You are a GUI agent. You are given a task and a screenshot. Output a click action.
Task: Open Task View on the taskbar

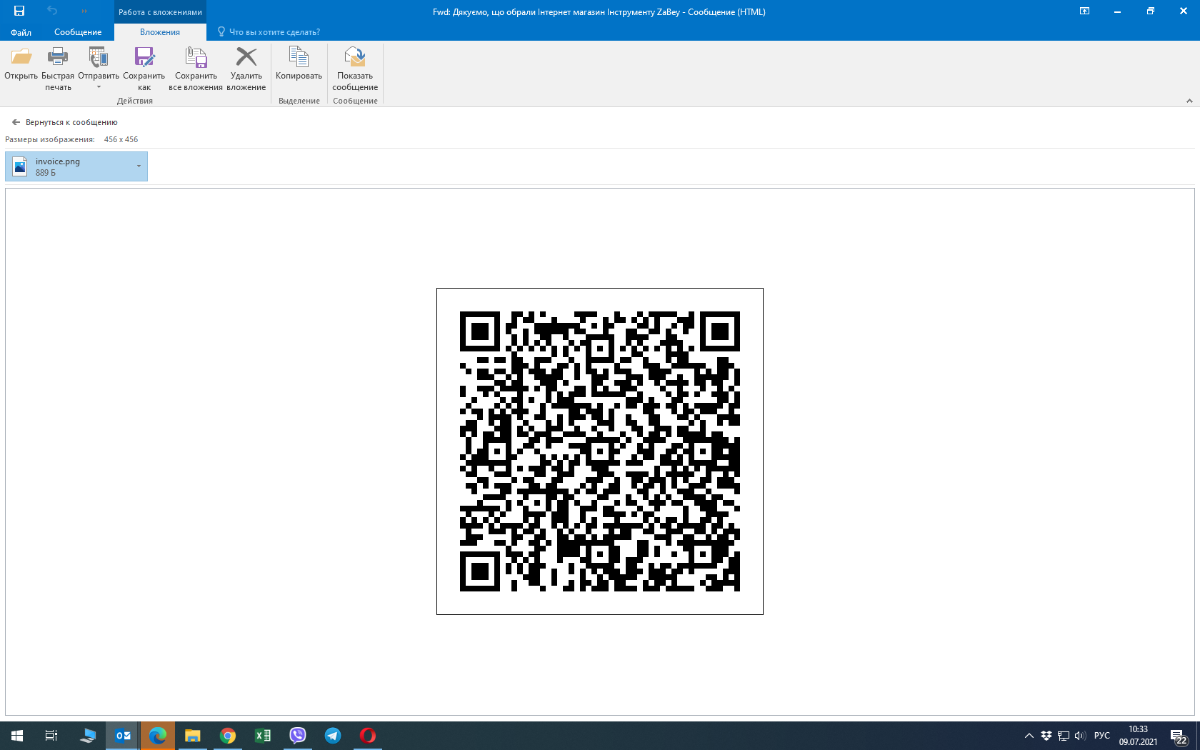click(53, 735)
